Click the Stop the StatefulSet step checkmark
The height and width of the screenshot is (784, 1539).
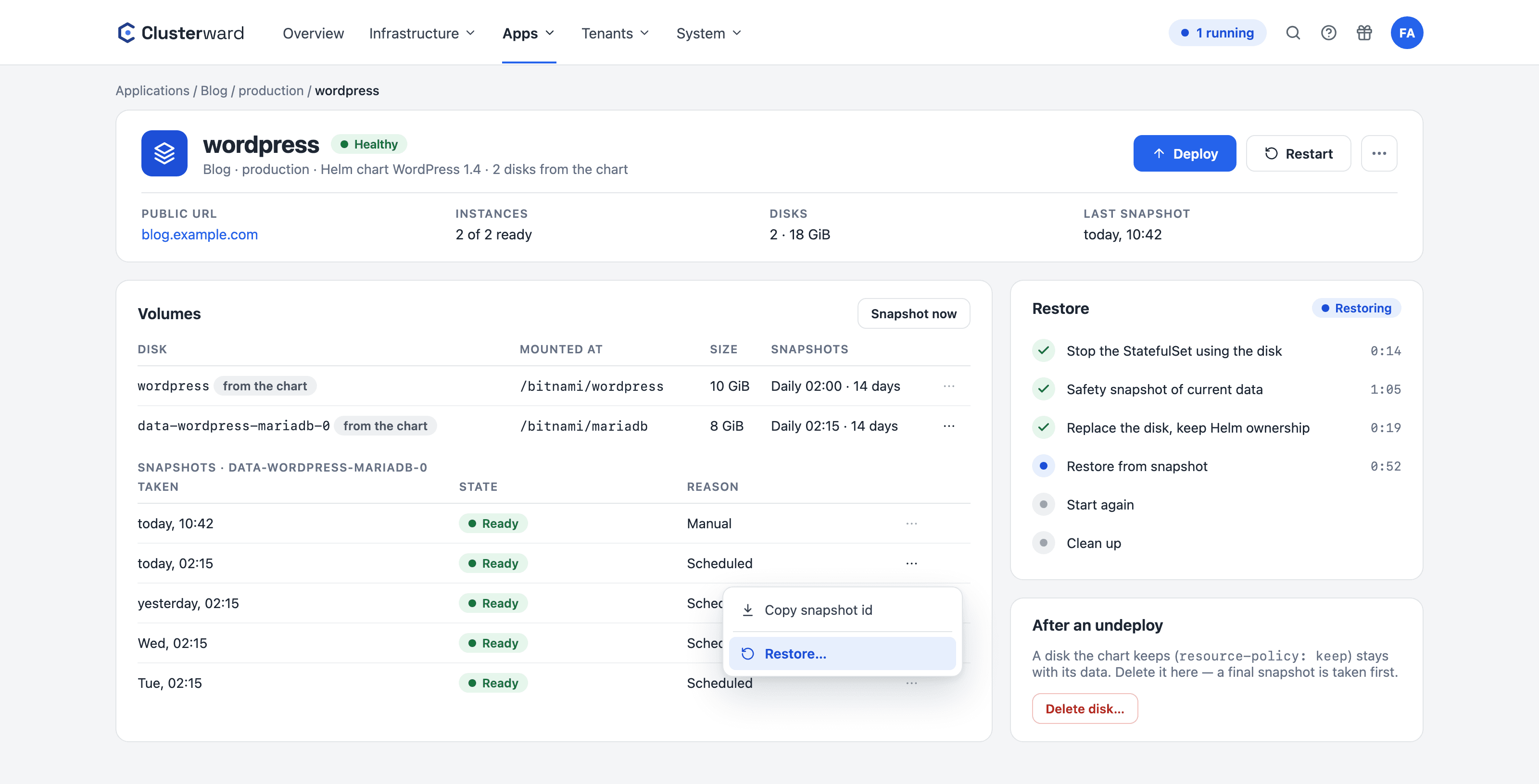(1043, 350)
